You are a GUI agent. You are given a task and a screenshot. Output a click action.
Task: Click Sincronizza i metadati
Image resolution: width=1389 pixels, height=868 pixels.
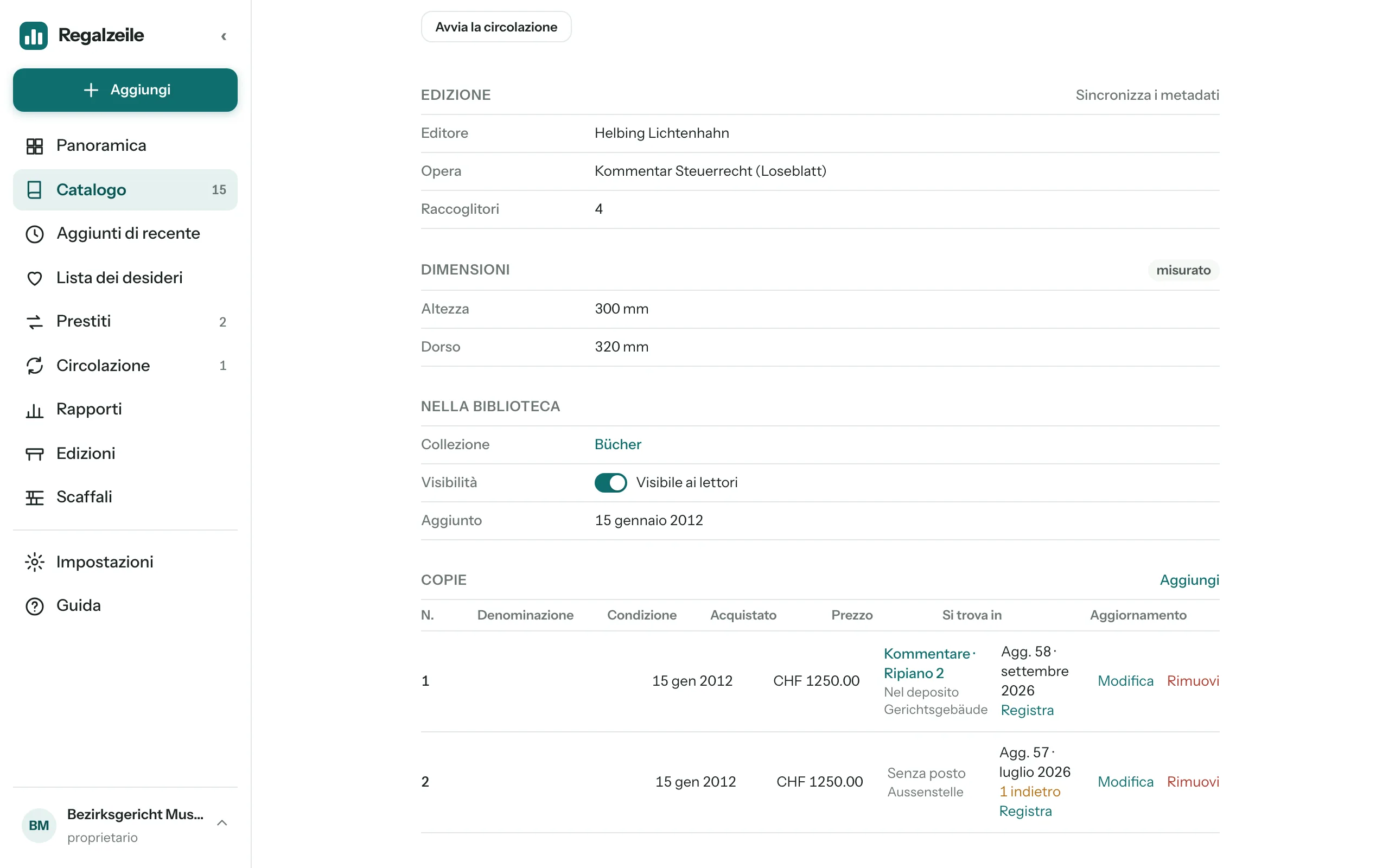pos(1147,95)
